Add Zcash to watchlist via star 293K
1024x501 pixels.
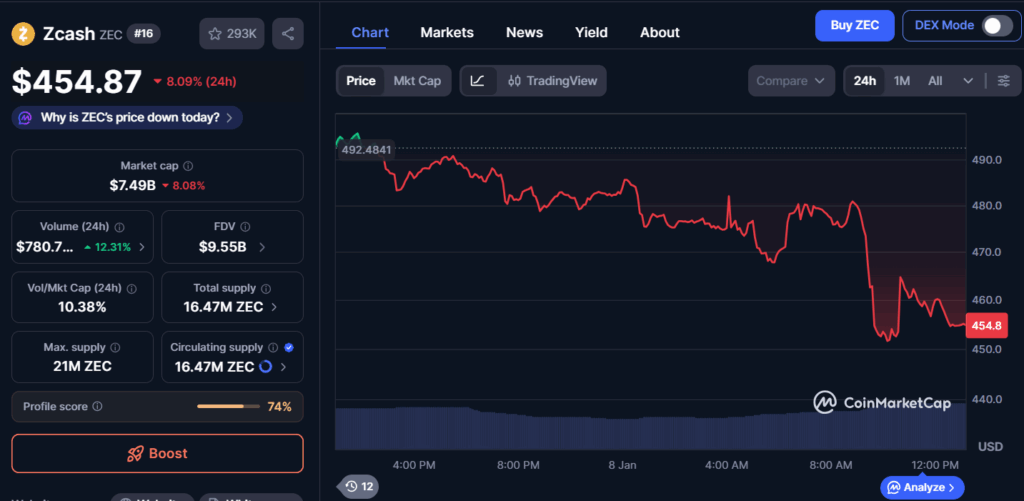232,34
